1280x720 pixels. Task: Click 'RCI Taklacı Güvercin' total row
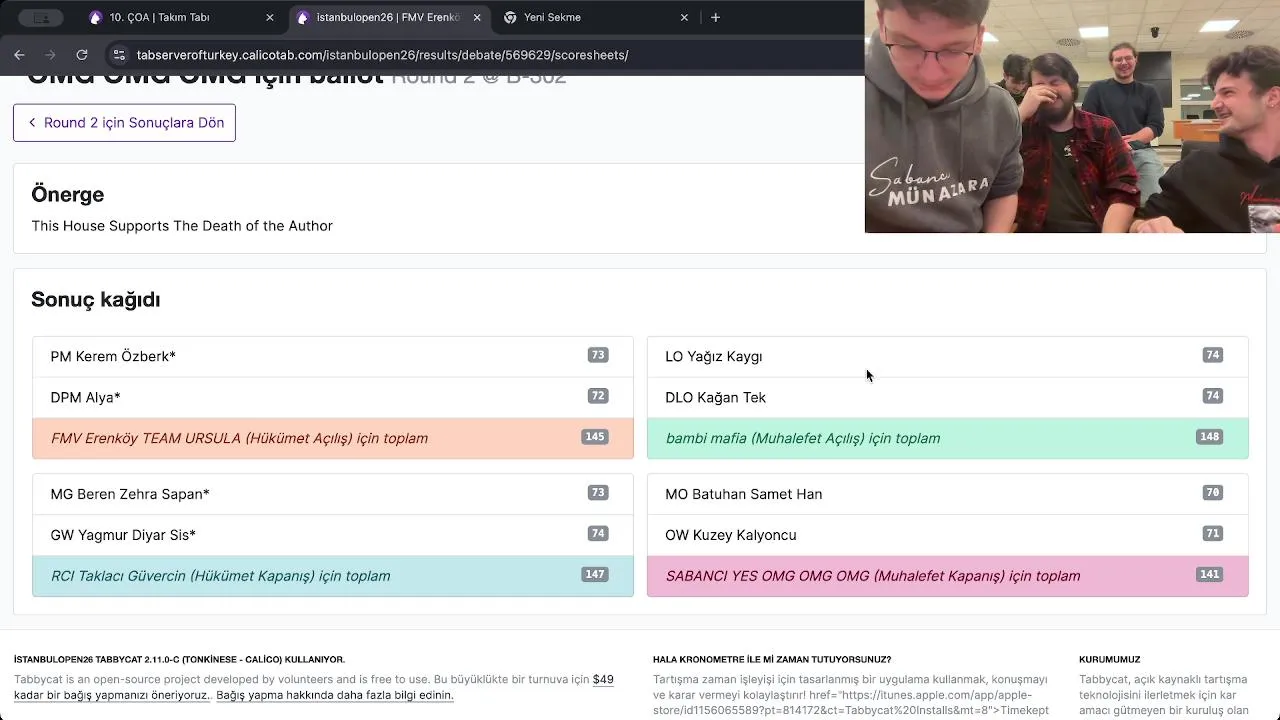333,576
